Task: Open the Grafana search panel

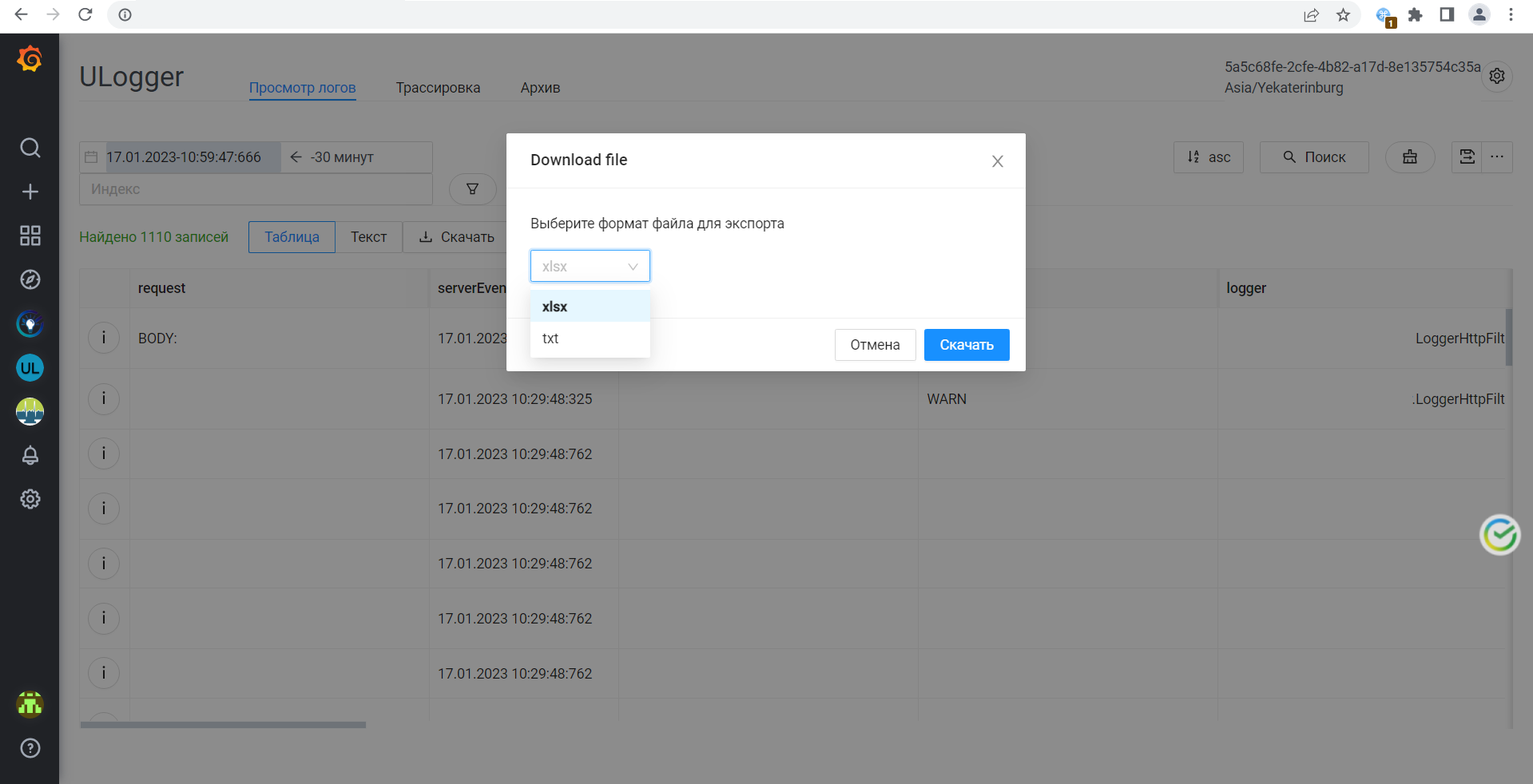Action: coord(30,148)
